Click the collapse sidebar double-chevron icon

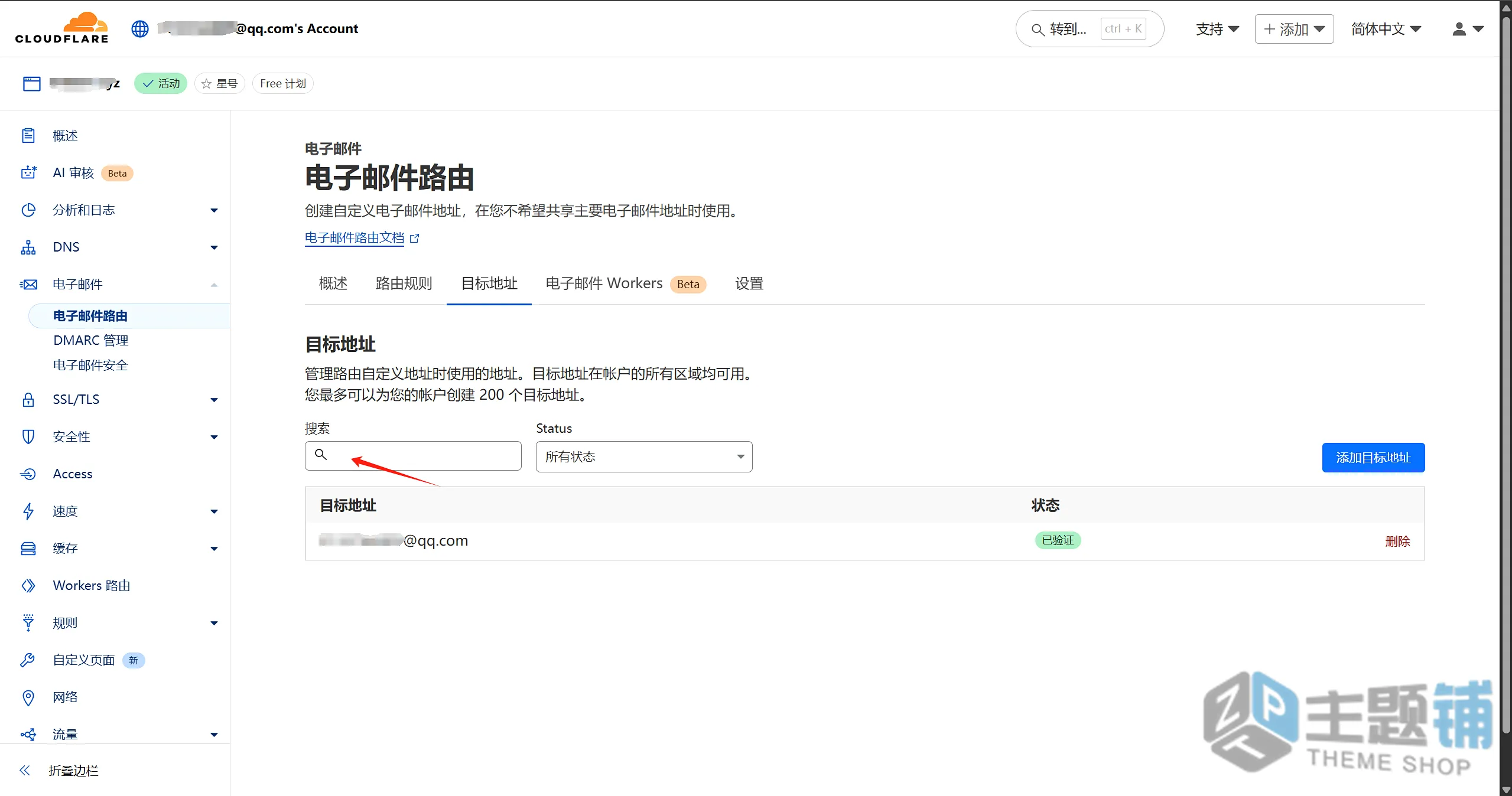(x=25, y=771)
